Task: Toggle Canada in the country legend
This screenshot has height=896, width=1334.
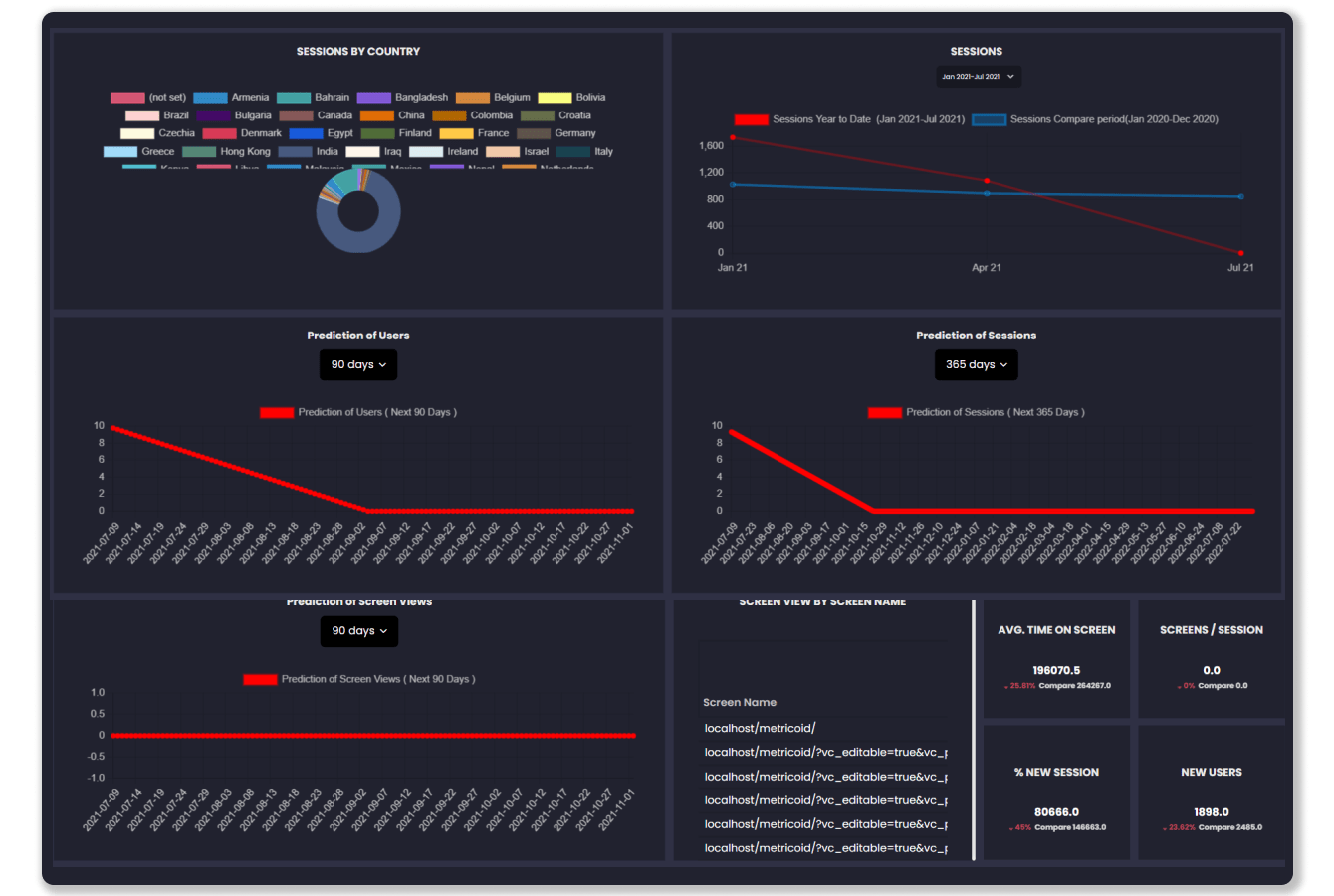Action: [316, 115]
